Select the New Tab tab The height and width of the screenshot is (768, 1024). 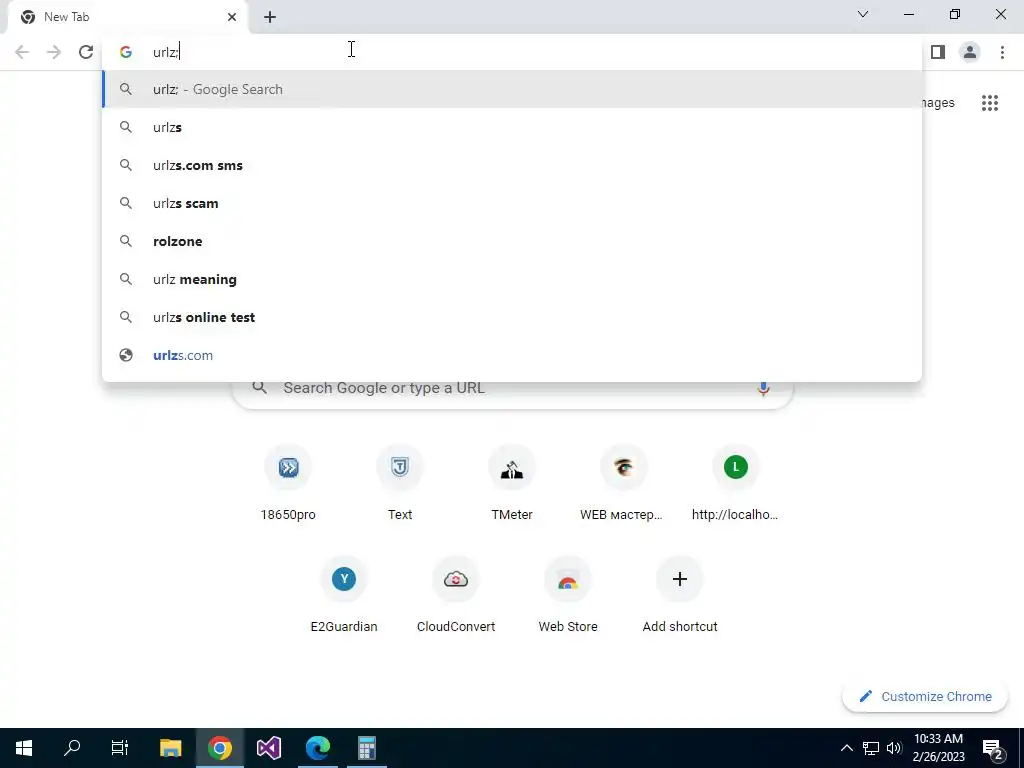127,17
